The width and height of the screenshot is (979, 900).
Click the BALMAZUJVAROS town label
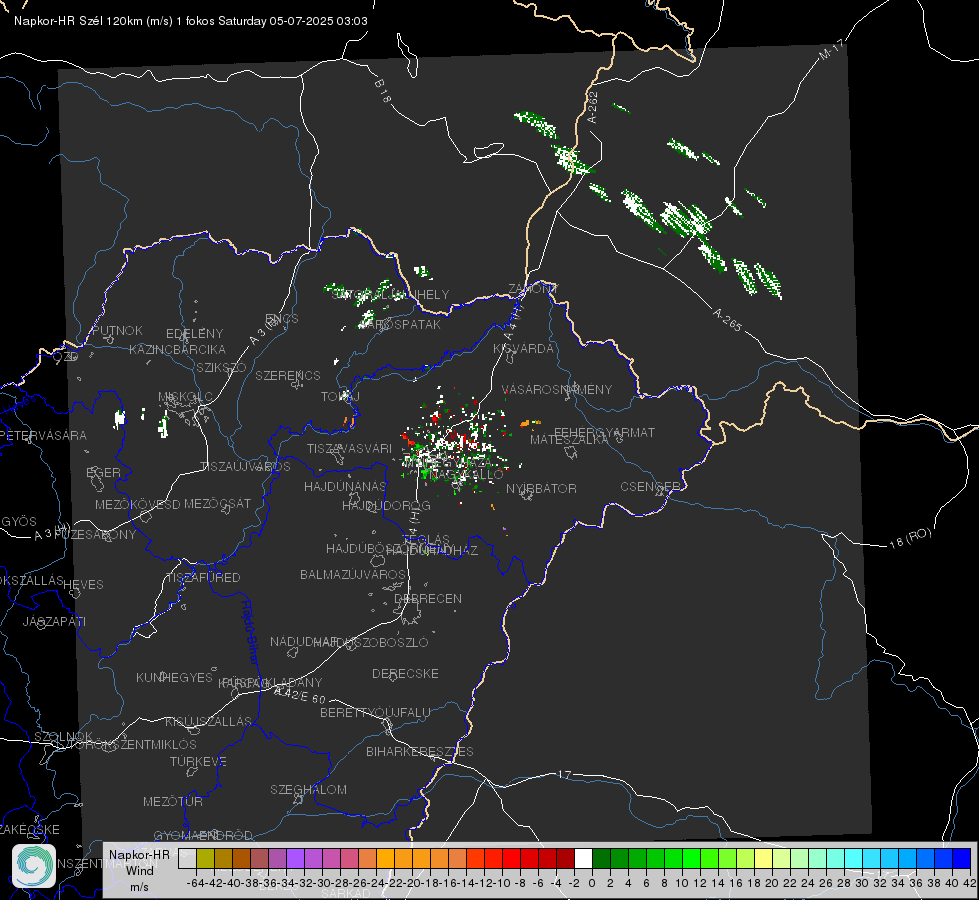(x=353, y=574)
